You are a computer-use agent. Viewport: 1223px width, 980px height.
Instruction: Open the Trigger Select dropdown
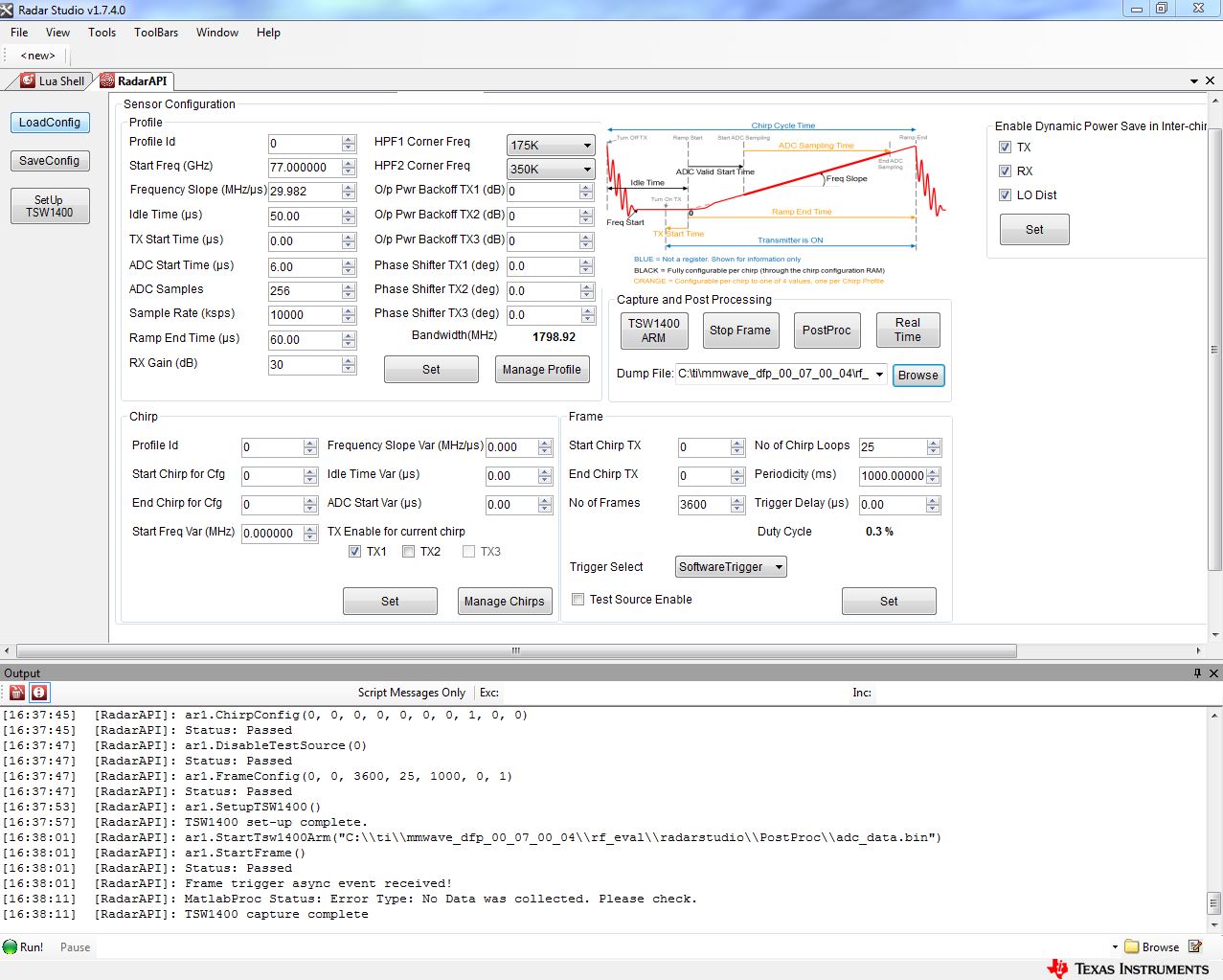[x=779, y=567]
